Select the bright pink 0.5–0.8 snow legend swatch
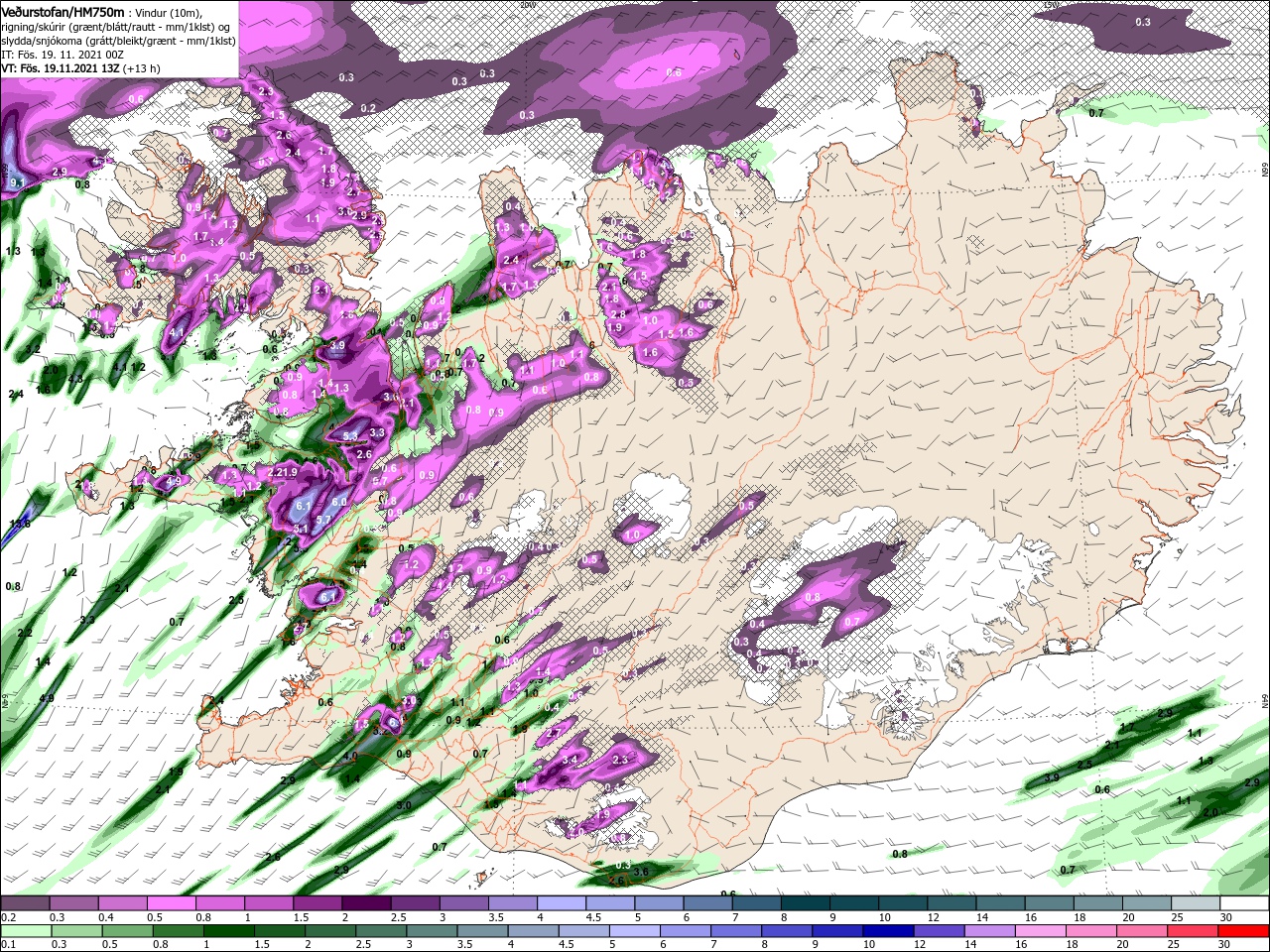 [171, 904]
